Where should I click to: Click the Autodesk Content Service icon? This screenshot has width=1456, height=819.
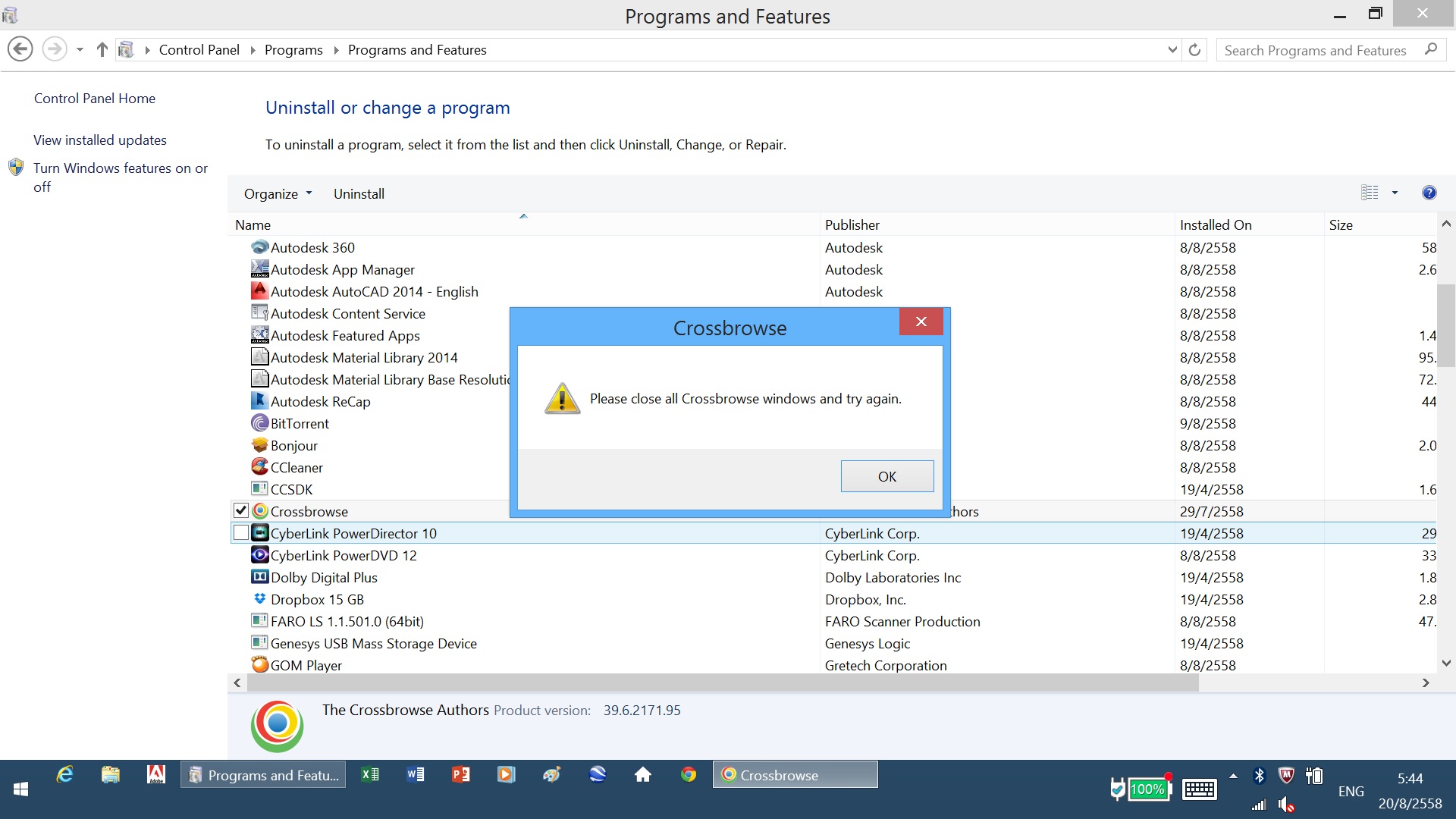tap(260, 313)
